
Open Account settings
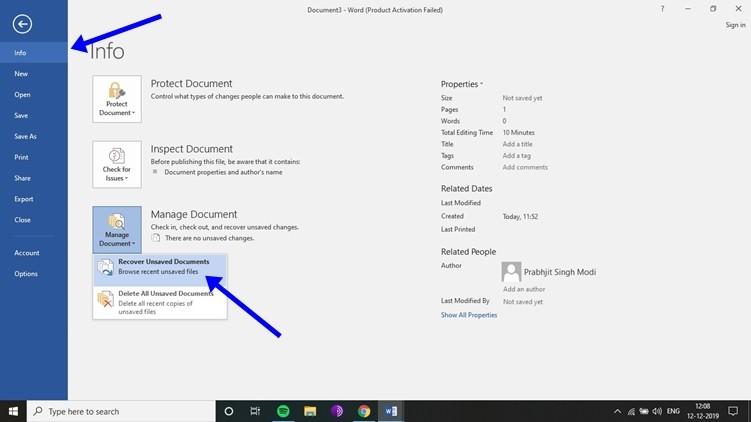34,253
